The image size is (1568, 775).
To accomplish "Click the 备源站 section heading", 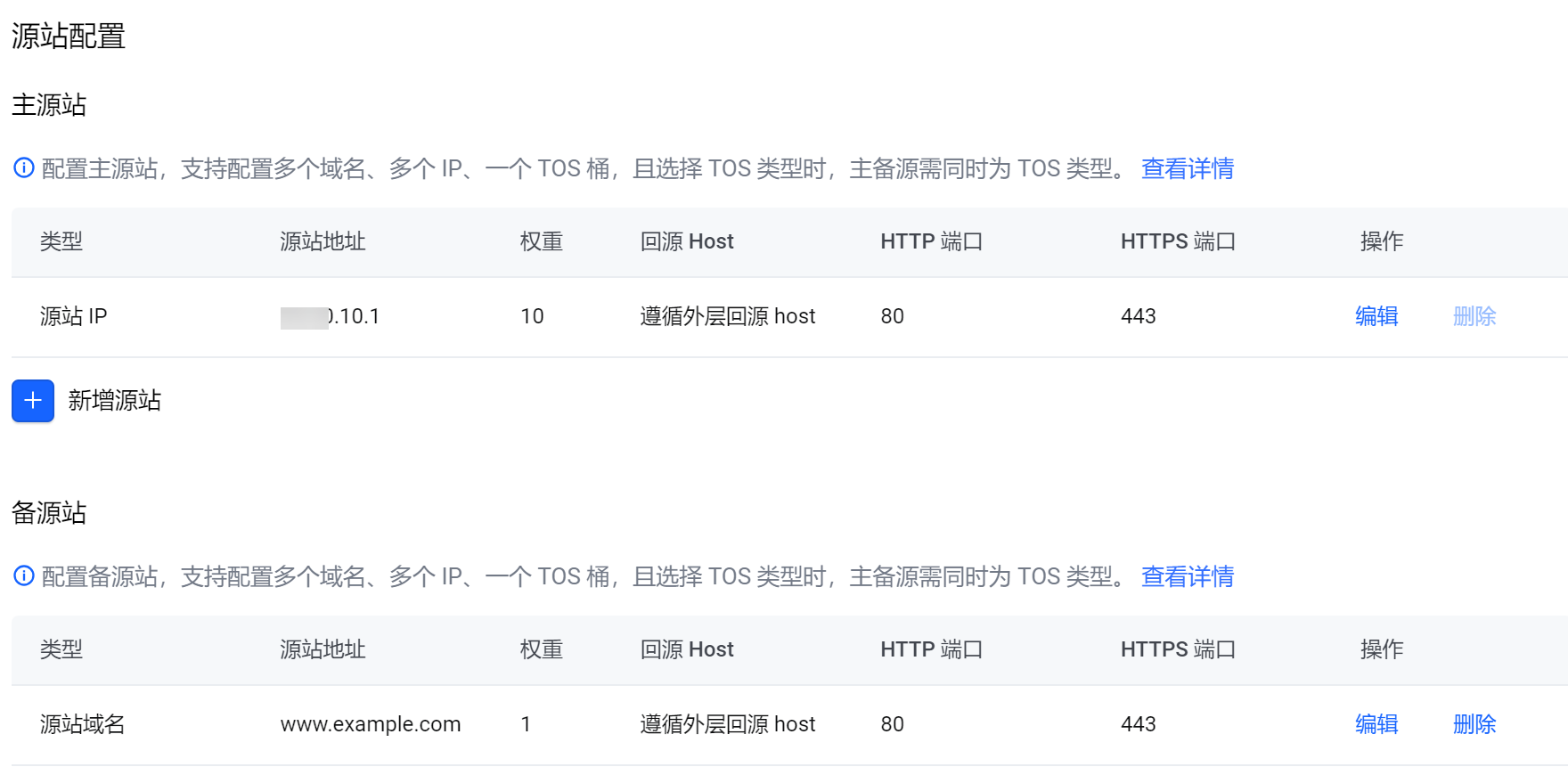I will point(49,513).
